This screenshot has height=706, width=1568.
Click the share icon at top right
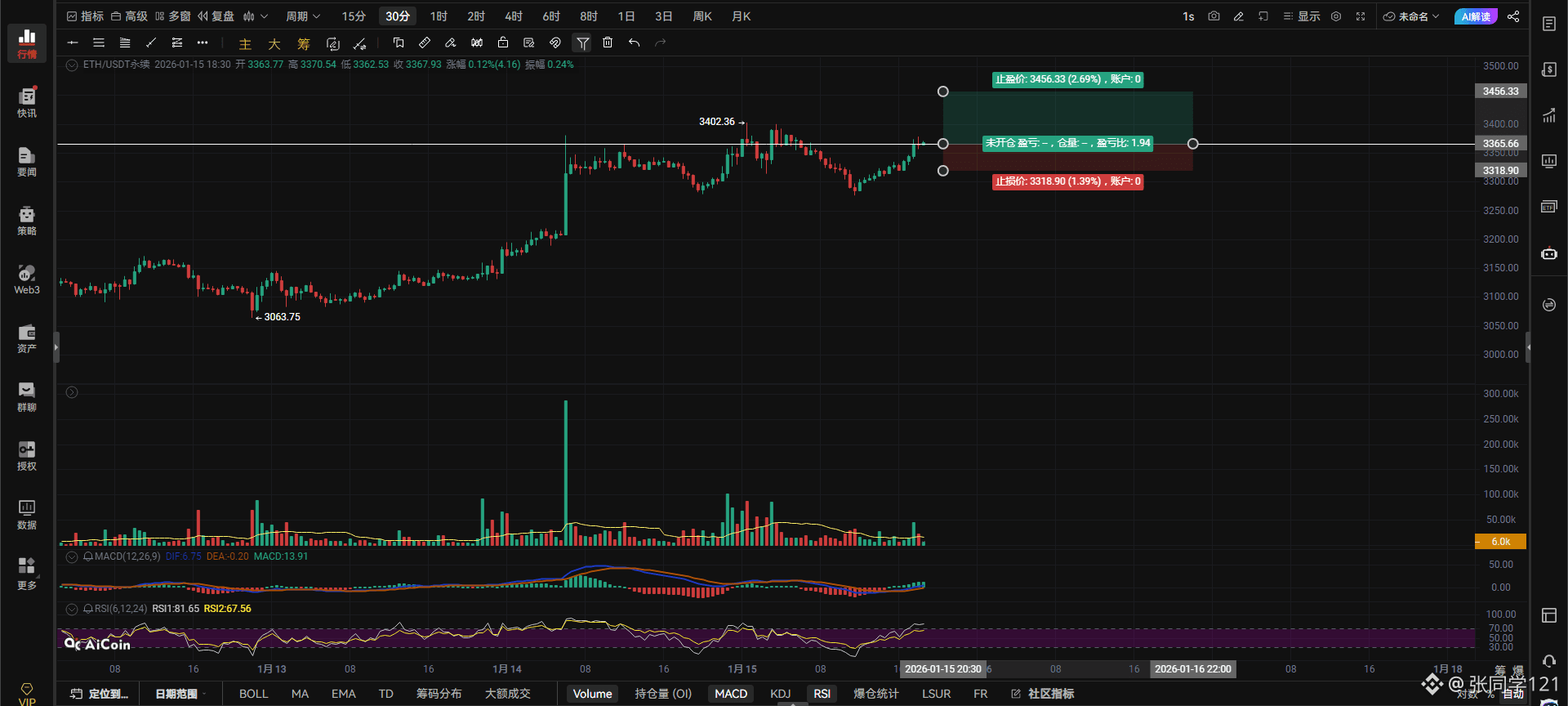pyautogui.click(x=1513, y=16)
